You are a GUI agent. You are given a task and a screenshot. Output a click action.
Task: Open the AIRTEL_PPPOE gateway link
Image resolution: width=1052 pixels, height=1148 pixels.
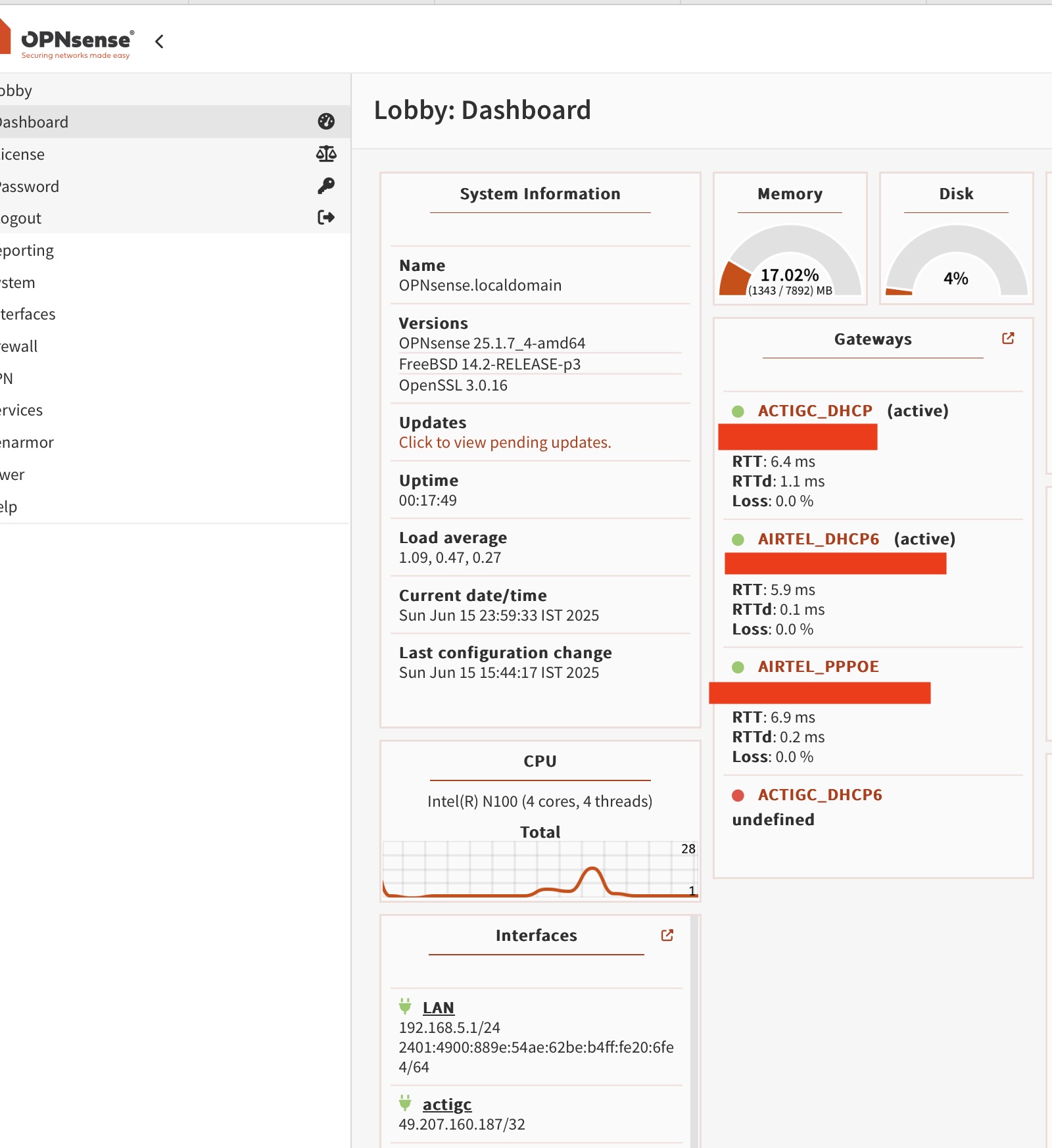[x=819, y=667]
